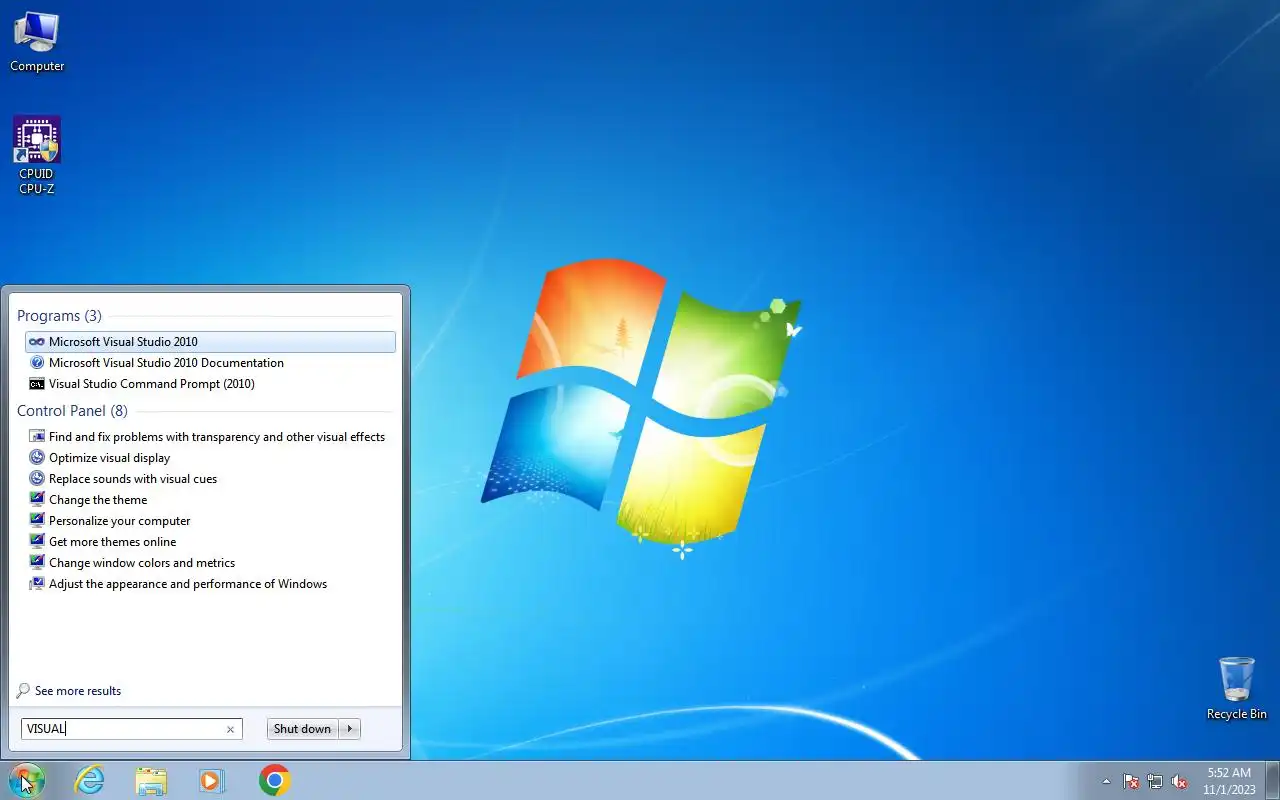Click icon beside Find and fix problems
Screen dimensions: 1280x800
point(37,437)
